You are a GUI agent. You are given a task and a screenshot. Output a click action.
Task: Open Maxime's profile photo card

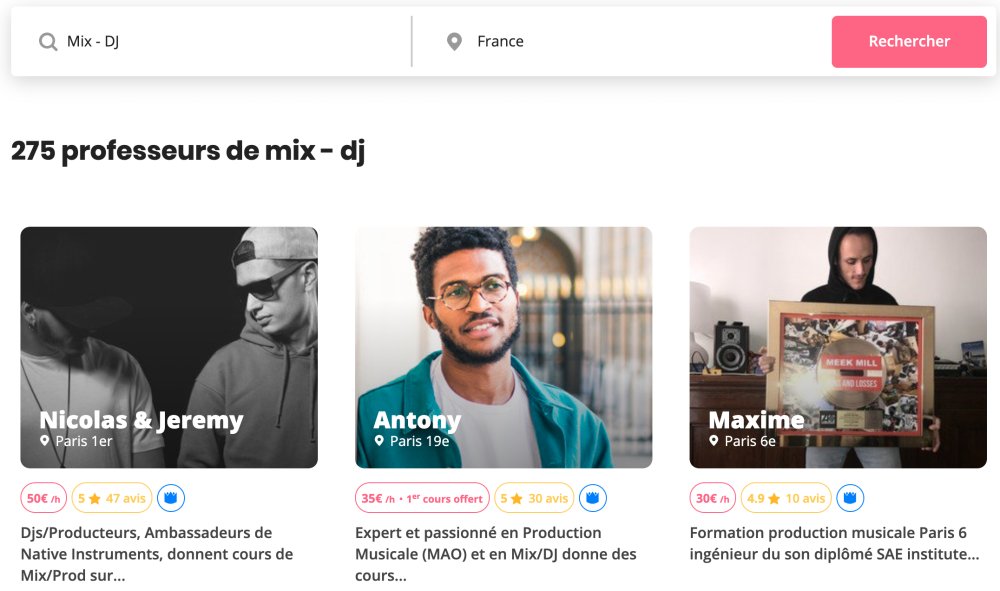pos(838,347)
